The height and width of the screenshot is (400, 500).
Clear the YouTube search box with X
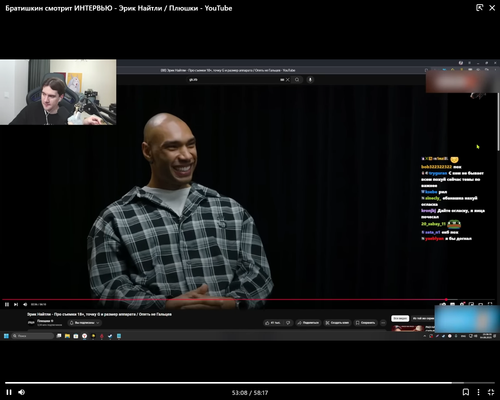288,80
